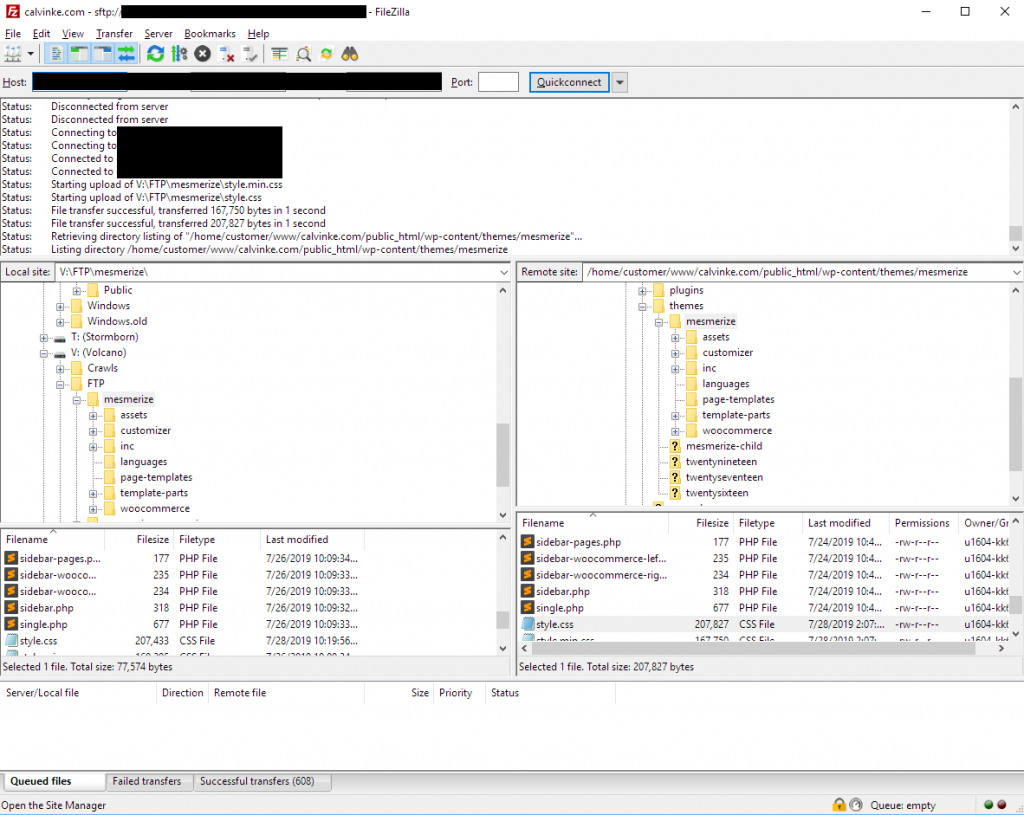The height and width of the screenshot is (815, 1024).
Task: Click the speed limits status bar icon
Action: (x=856, y=805)
